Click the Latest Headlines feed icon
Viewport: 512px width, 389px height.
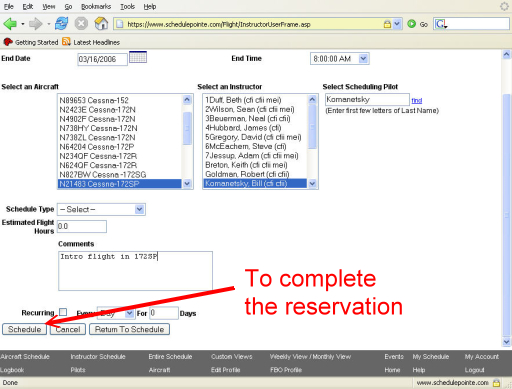tap(66, 42)
